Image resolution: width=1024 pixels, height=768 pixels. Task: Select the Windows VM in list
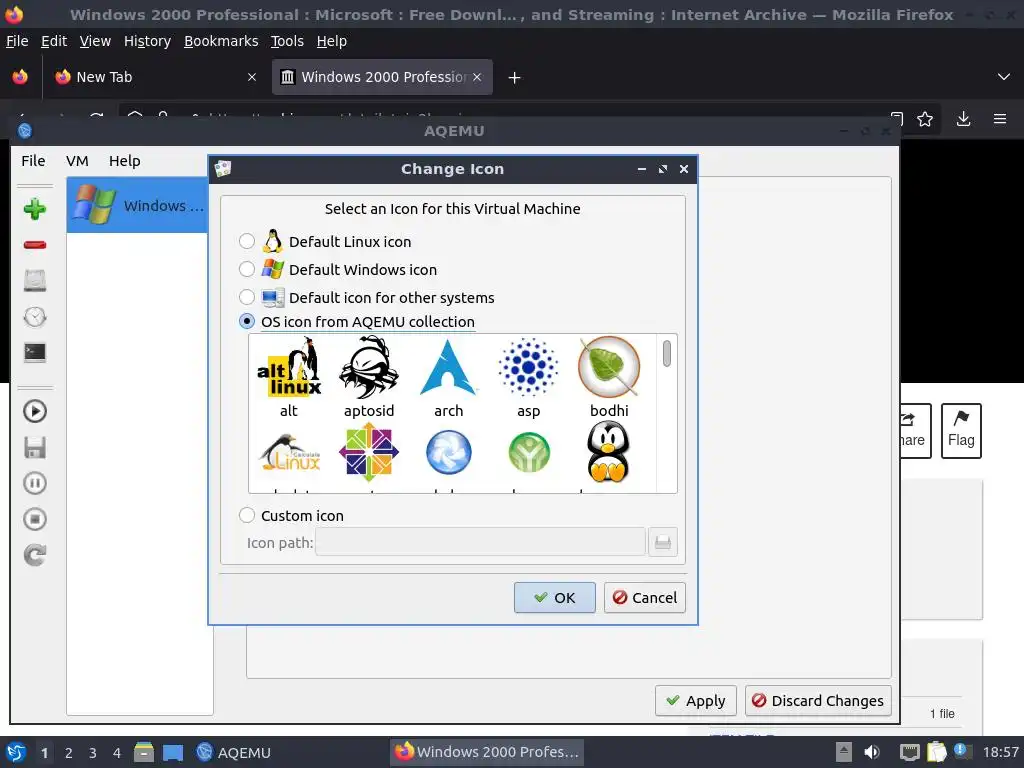(139, 205)
